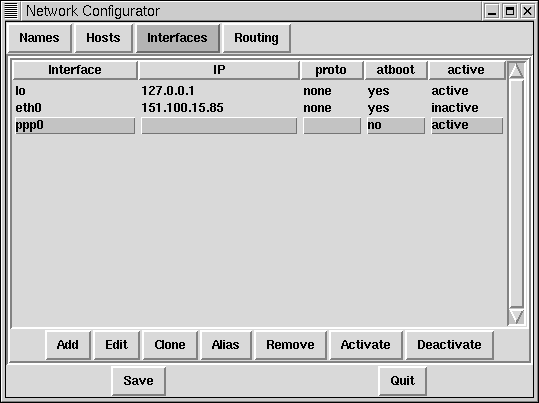Open the window menu icon in title bar
The height and width of the screenshot is (403, 539).
coord(11,11)
